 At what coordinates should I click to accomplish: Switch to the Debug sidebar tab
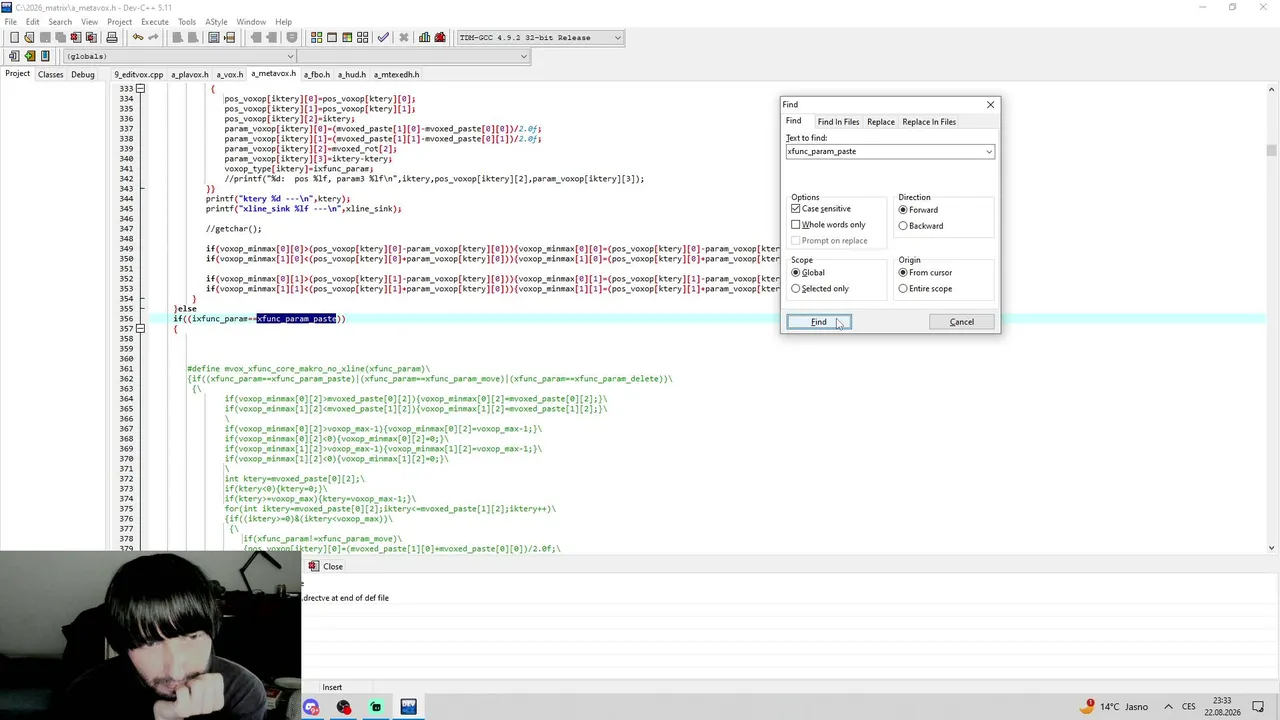point(83,74)
